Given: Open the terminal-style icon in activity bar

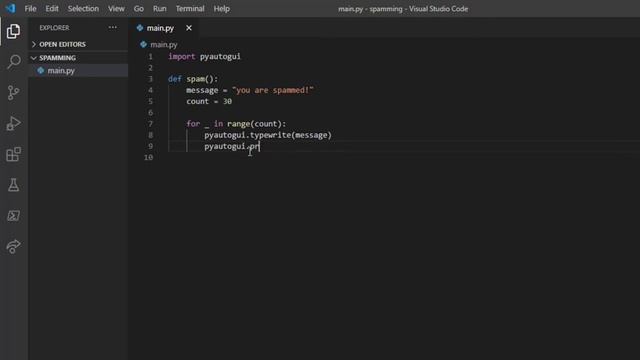Looking at the screenshot, I should pos(13,216).
